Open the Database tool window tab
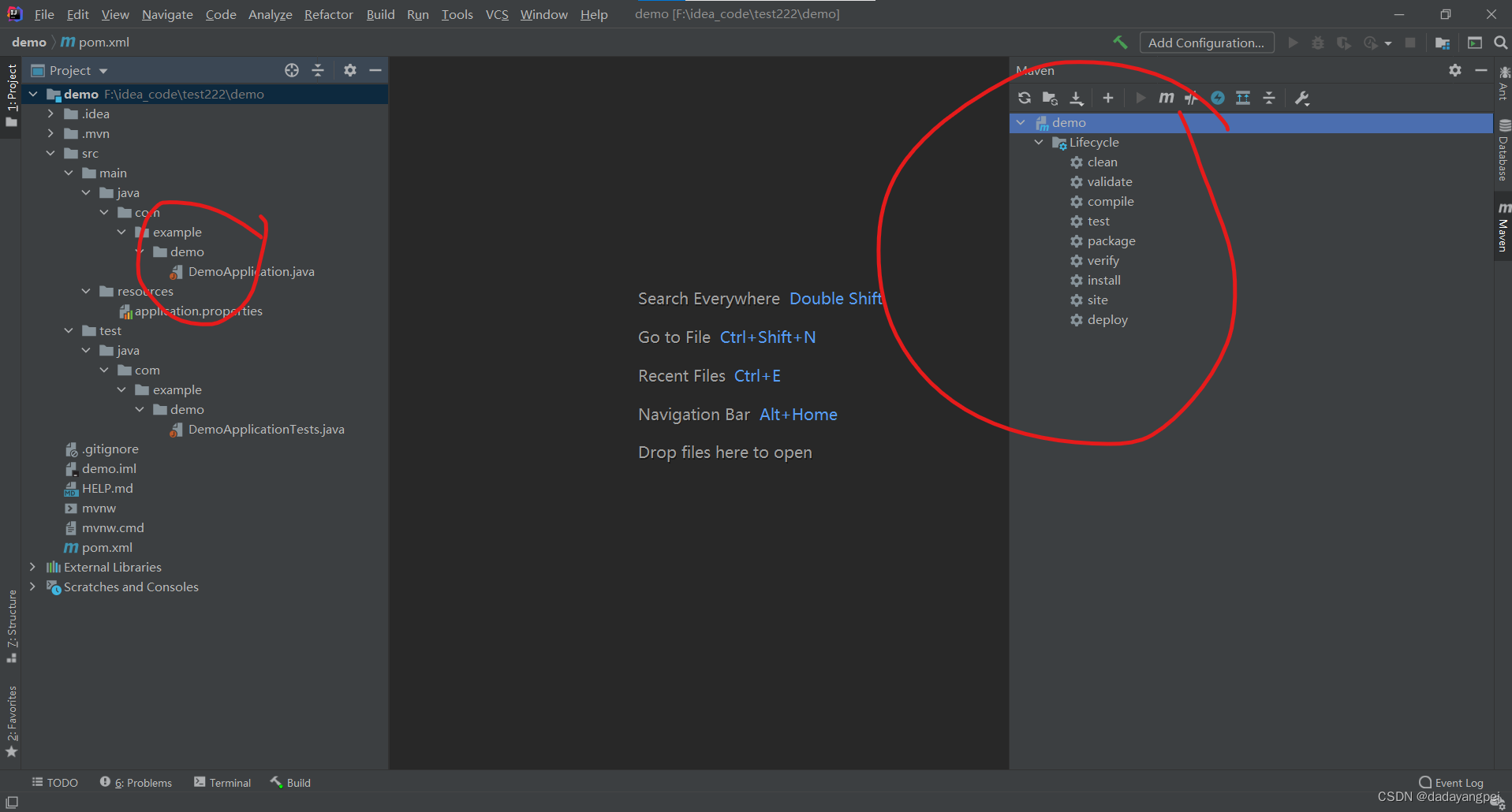The height and width of the screenshot is (812, 1512). pyautogui.click(x=1503, y=151)
